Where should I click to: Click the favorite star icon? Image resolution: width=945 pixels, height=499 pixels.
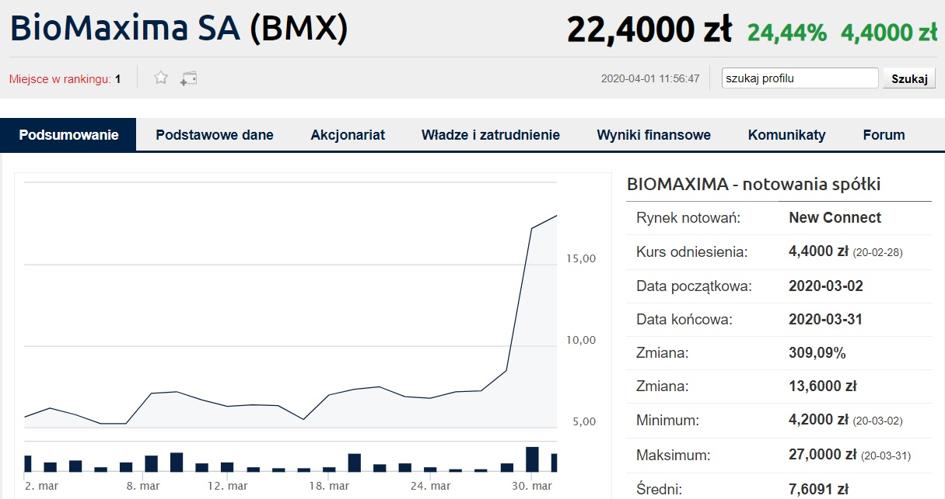point(161,78)
